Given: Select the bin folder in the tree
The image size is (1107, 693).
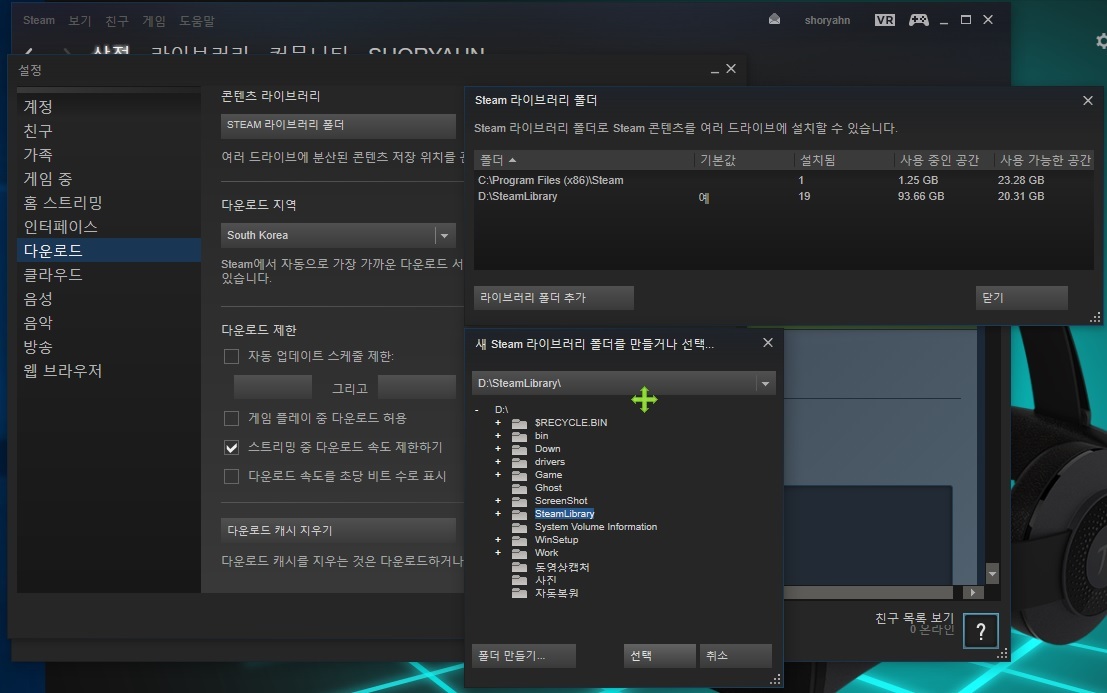Looking at the screenshot, I should (541, 435).
